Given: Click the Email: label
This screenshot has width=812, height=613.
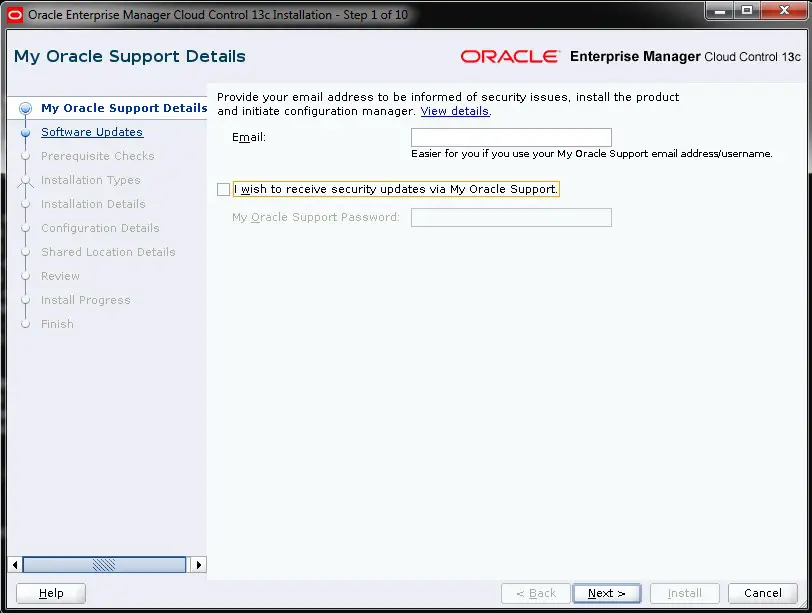Looking at the screenshot, I should 249,137.
